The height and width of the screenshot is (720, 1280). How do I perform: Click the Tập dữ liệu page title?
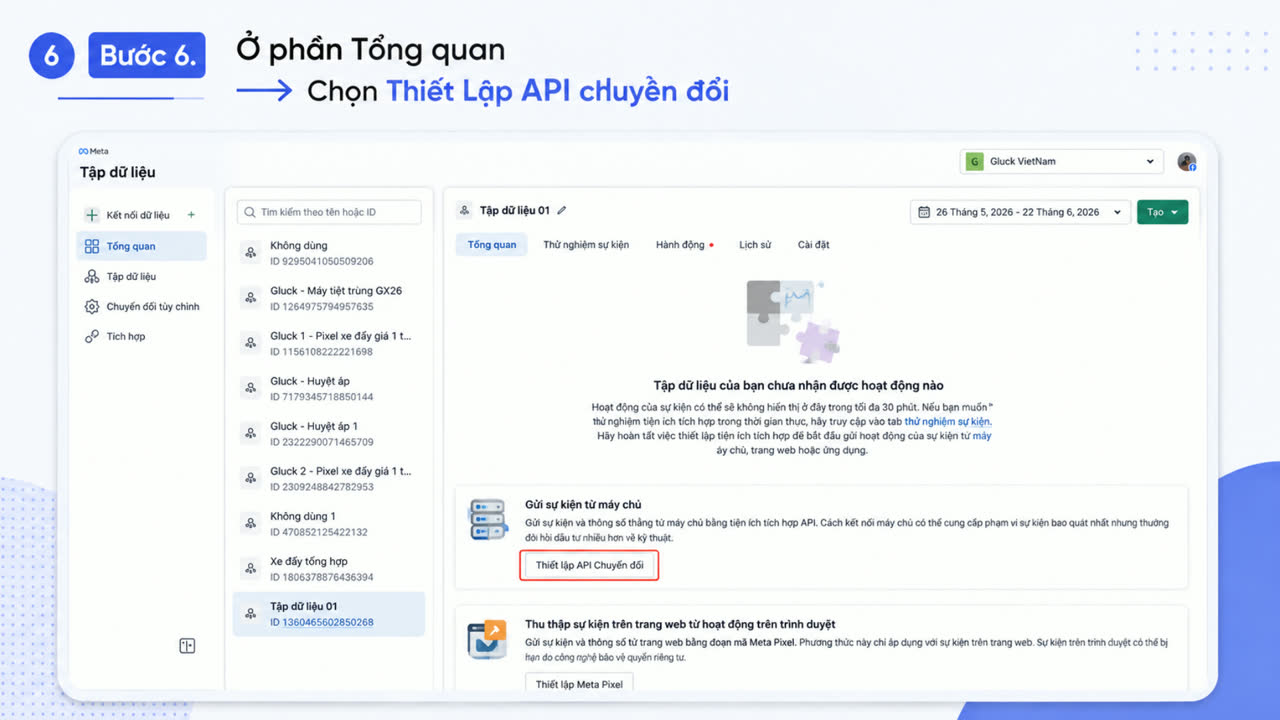(x=118, y=172)
